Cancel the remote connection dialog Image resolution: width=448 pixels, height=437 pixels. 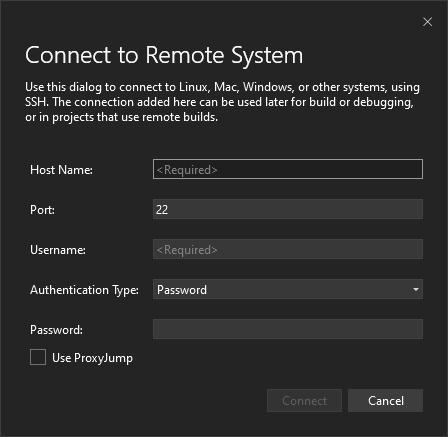pos(386,400)
